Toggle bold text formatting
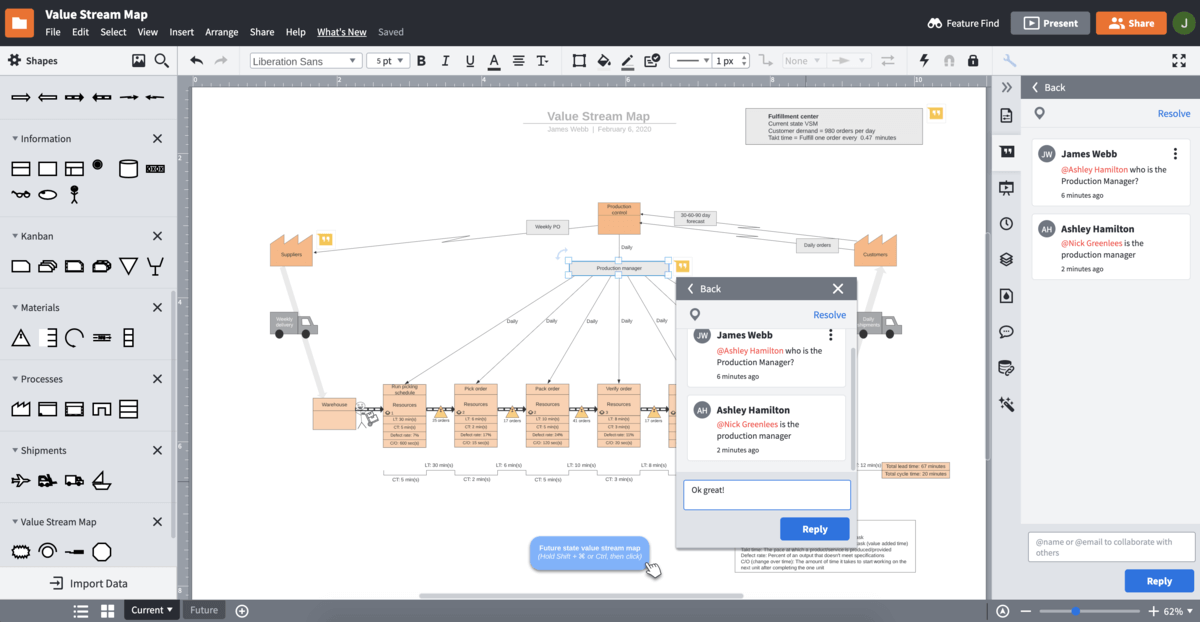This screenshot has height=622, width=1200. click(x=420, y=61)
